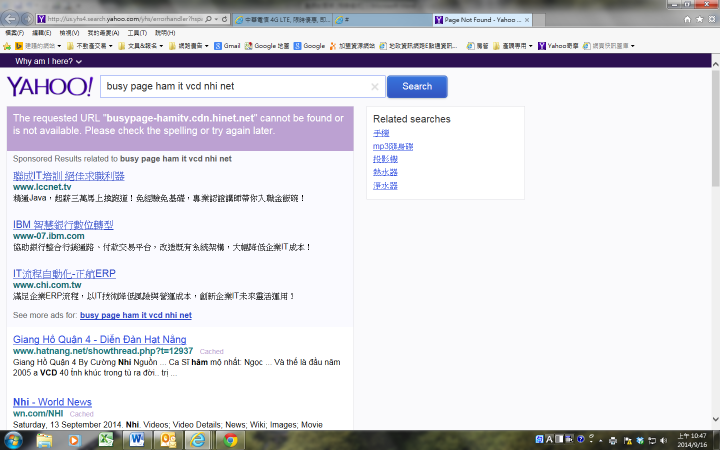Clear search box with X icon
This screenshot has width=720, height=450.
point(375,86)
